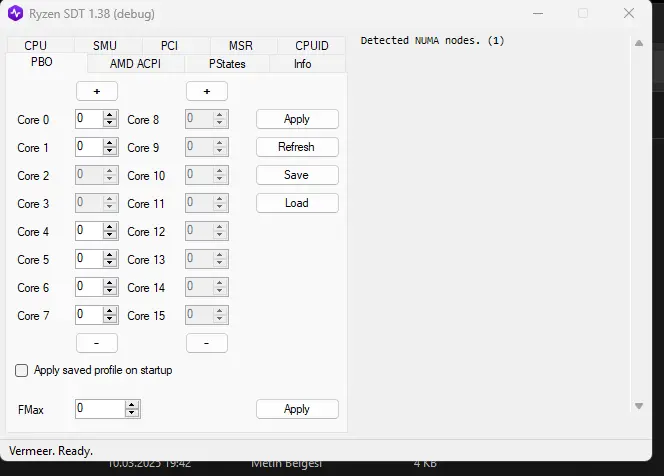Click the 'Core 15' label
This screenshot has height=476, width=664.
pos(146,315)
